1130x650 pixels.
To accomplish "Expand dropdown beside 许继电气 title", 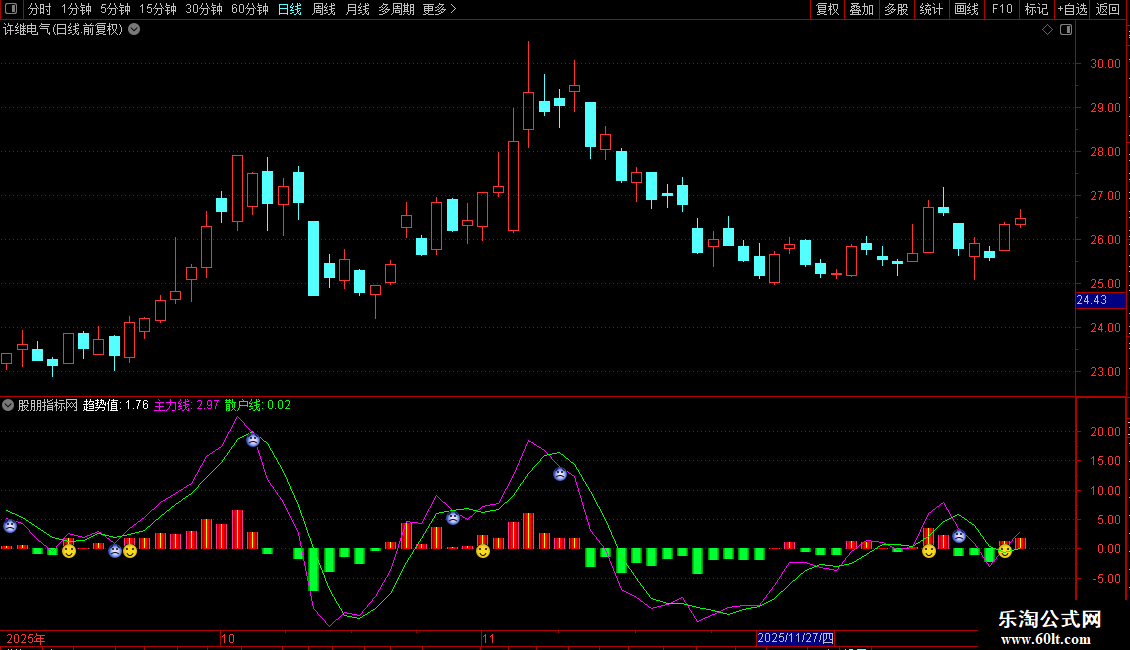I will [x=134, y=30].
